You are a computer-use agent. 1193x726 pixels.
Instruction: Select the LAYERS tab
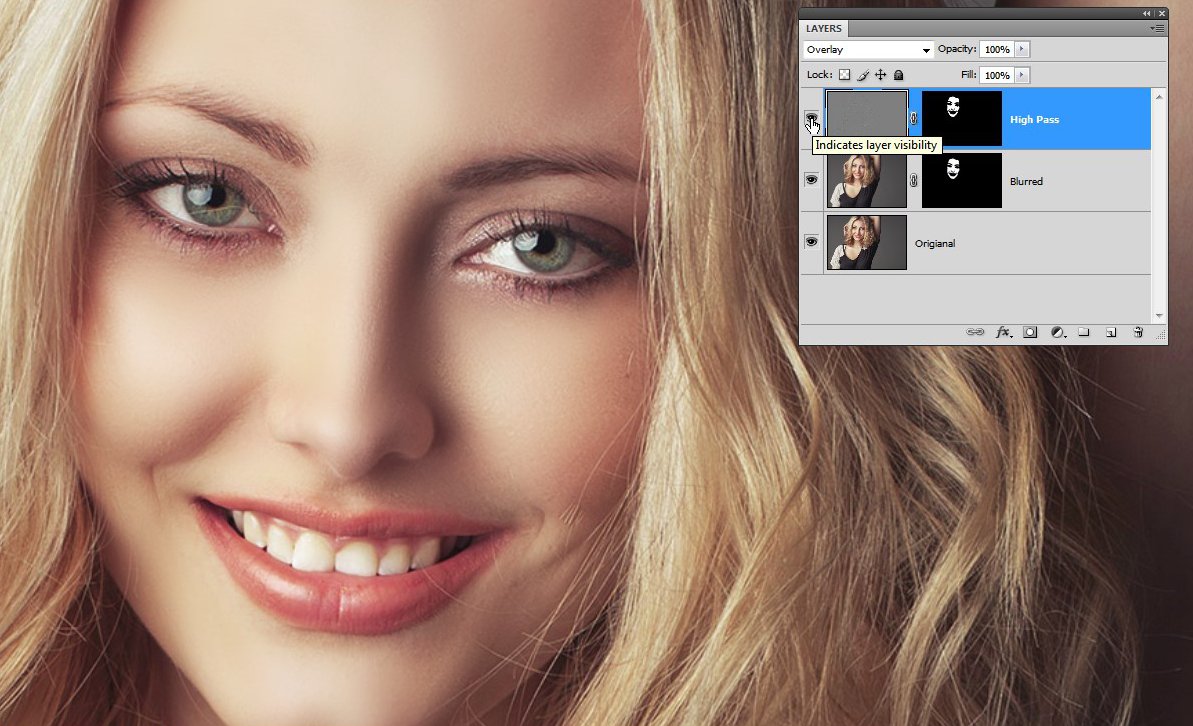coord(823,28)
